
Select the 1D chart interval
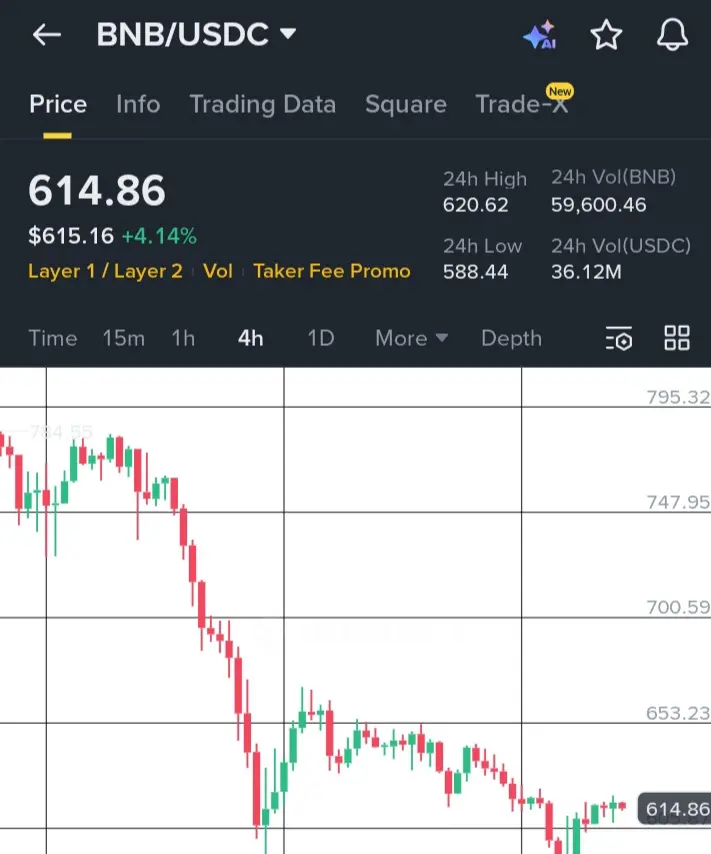tap(320, 339)
